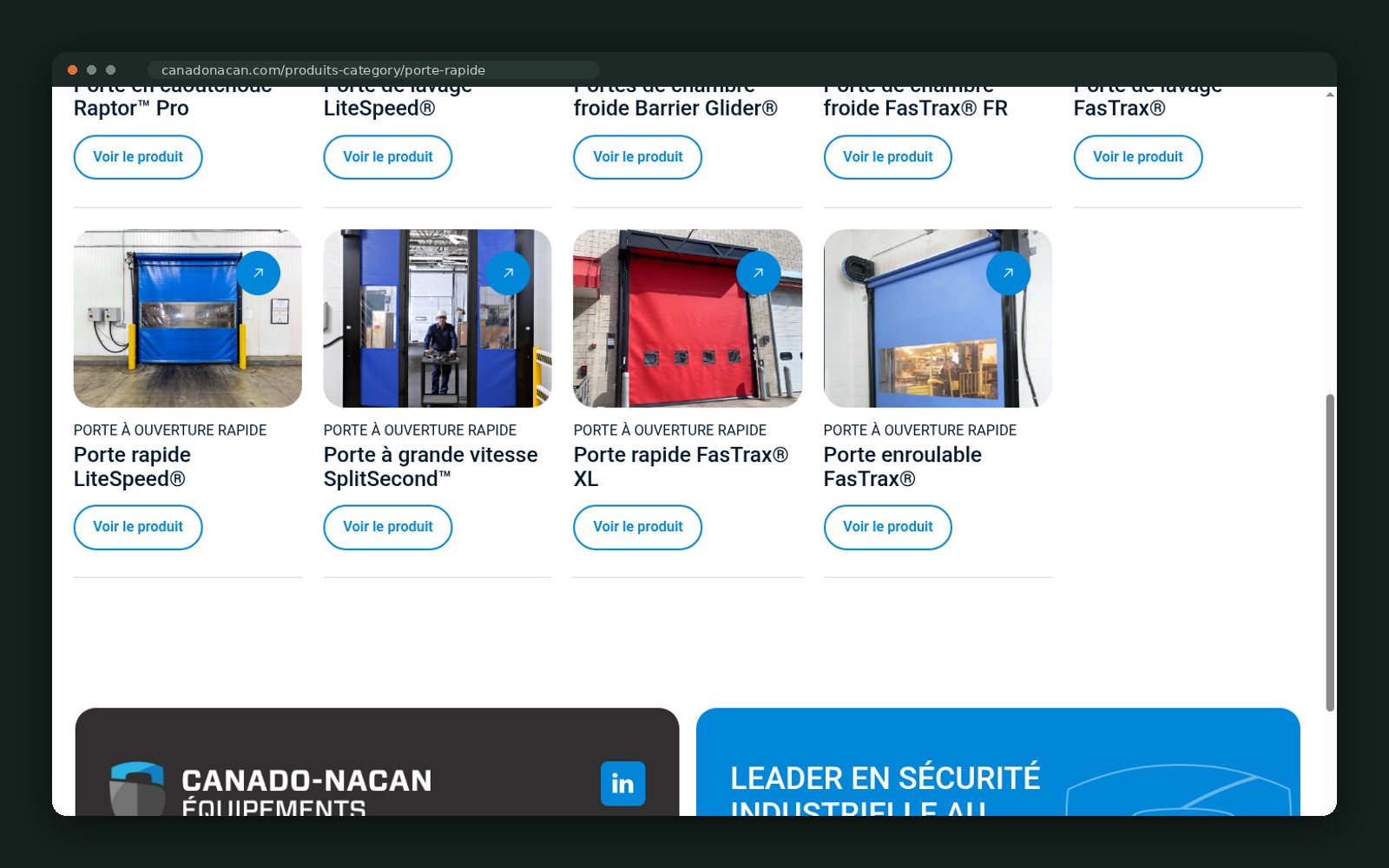Click scrollbar up arrow

coord(1330,93)
